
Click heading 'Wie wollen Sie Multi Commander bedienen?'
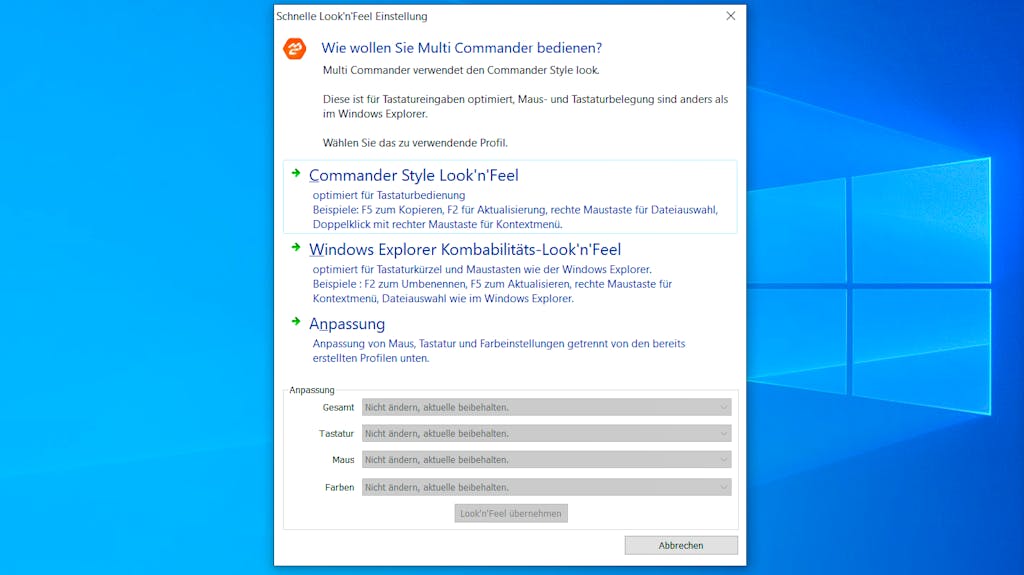pos(462,48)
